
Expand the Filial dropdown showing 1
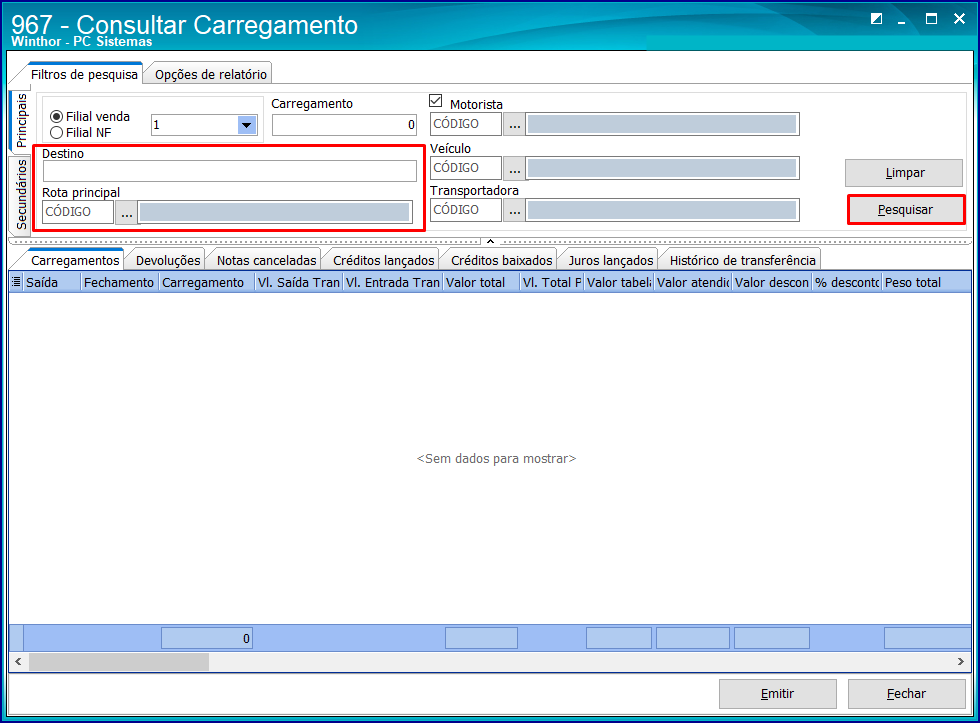pos(247,125)
